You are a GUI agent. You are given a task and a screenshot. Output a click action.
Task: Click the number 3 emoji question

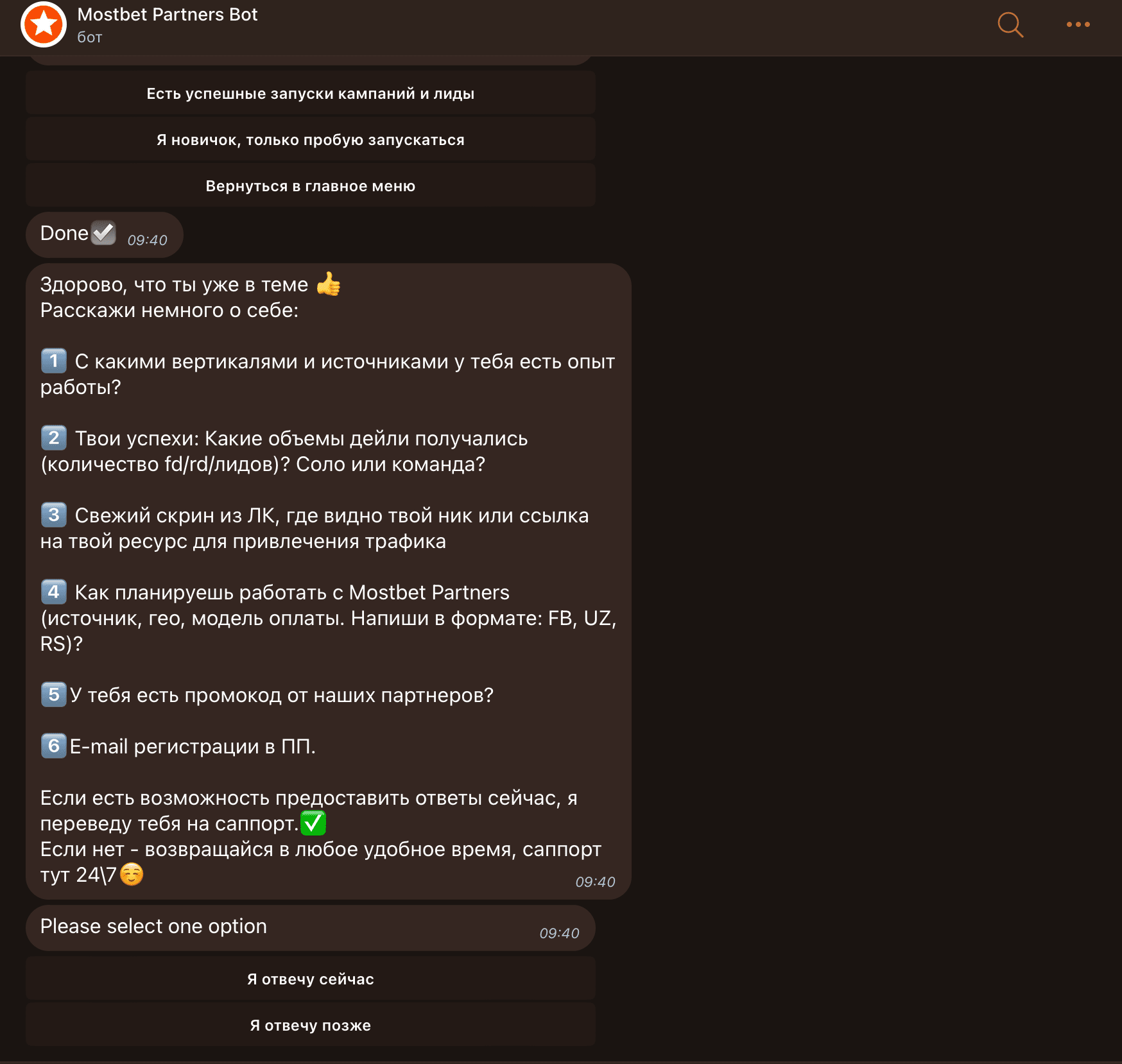click(x=54, y=515)
